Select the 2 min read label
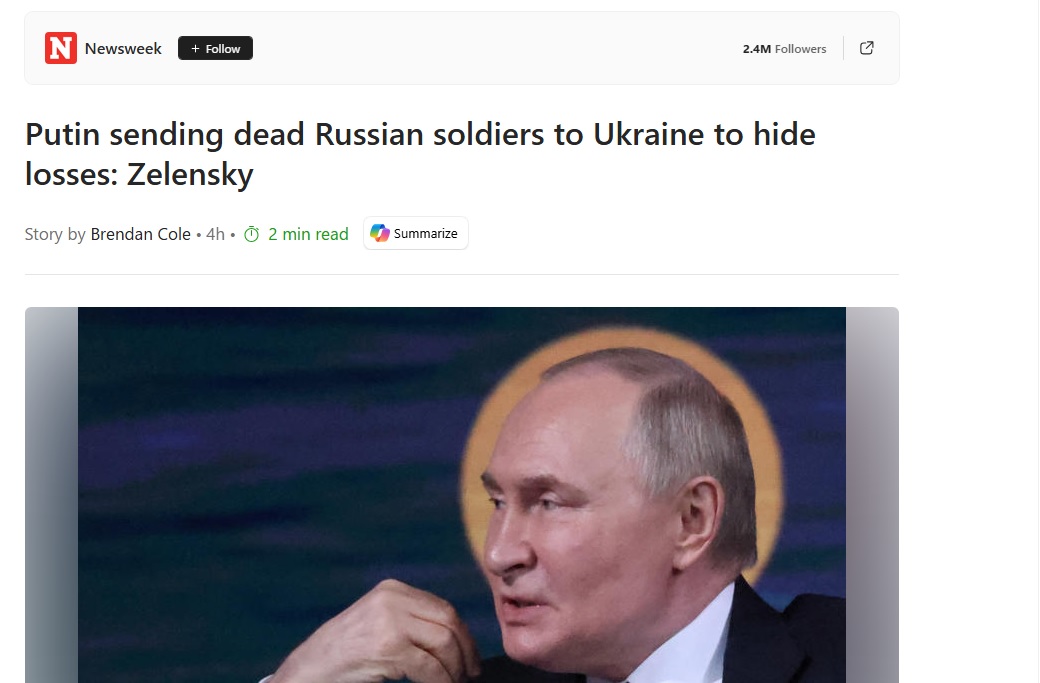 point(308,234)
